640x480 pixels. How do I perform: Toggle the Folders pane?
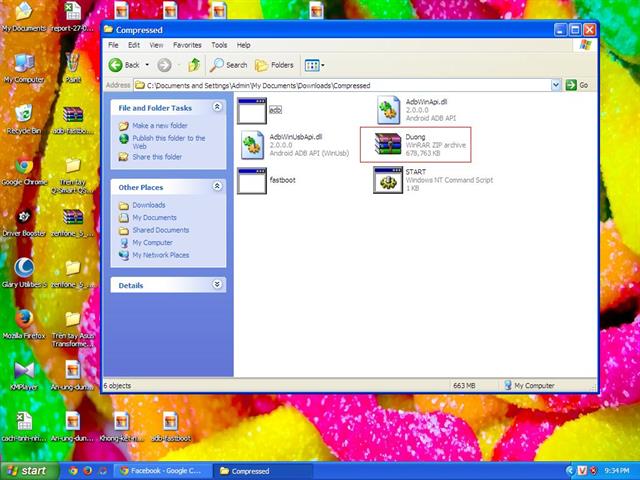point(274,65)
